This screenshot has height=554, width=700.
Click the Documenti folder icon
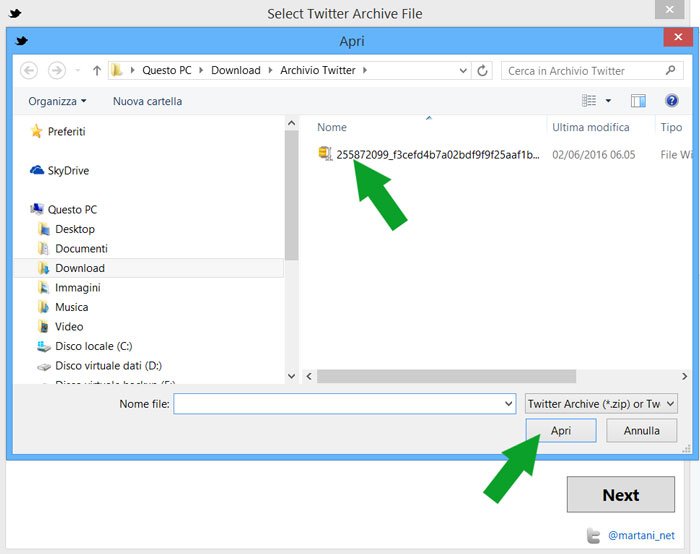tap(44, 249)
